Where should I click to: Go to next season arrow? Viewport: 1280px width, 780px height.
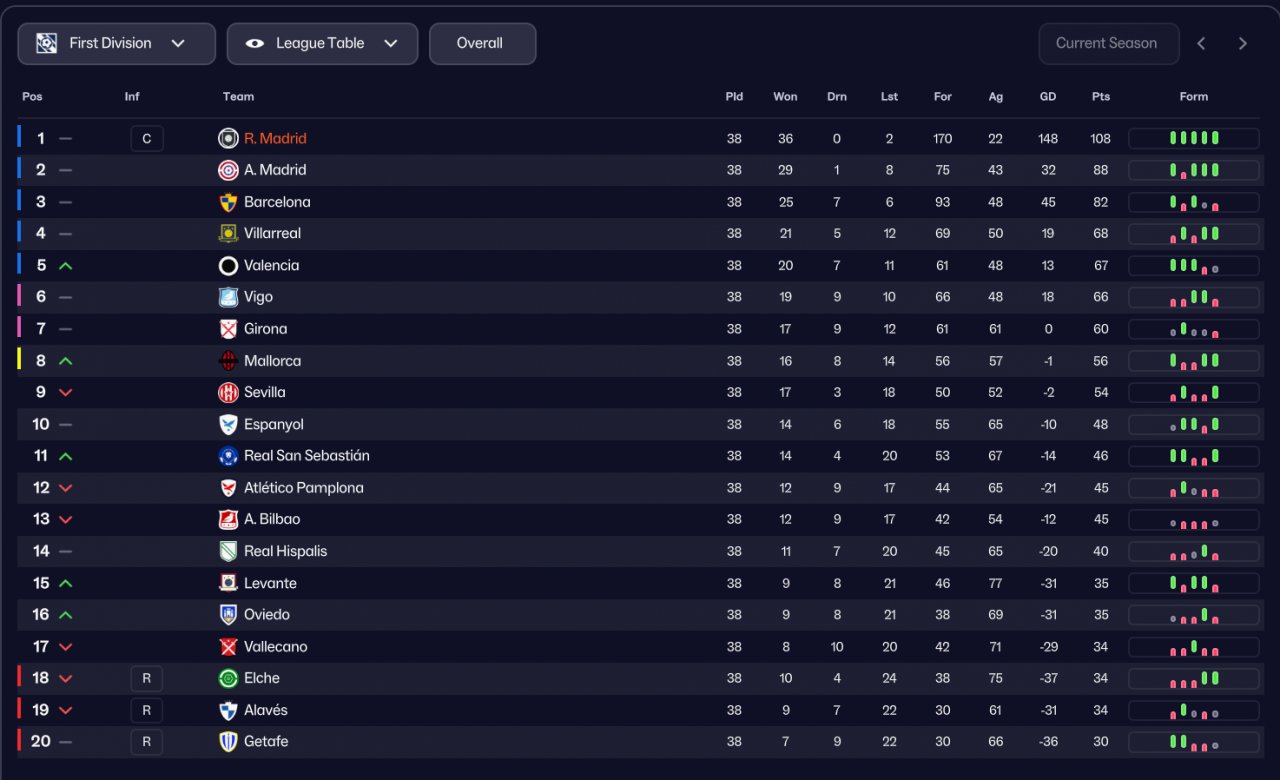coord(1243,44)
